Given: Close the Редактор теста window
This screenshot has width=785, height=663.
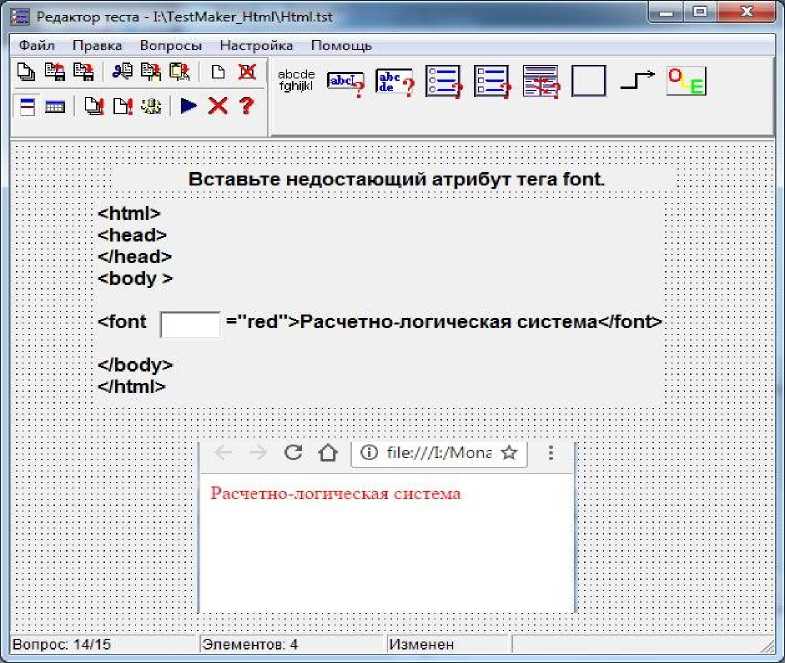Looking at the screenshot, I should tap(746, 12).
